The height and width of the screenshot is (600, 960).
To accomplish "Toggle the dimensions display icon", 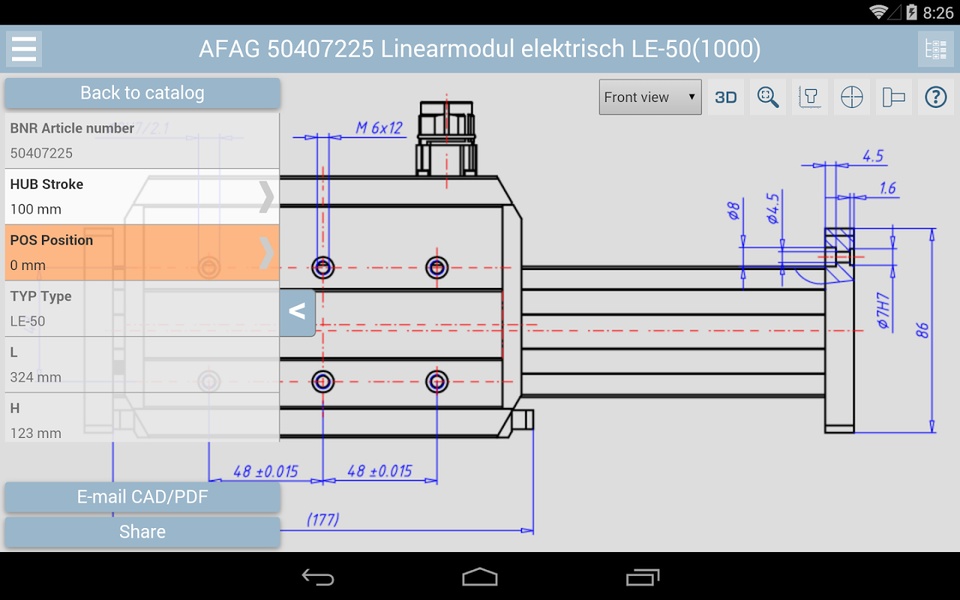I will click(810, 97).
